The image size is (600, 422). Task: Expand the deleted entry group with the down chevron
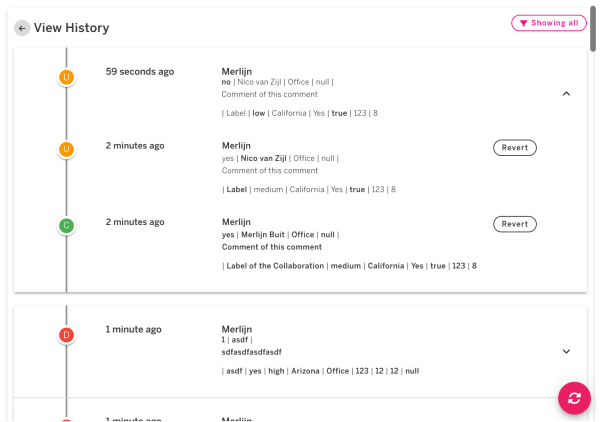click(x=566, y=351)
